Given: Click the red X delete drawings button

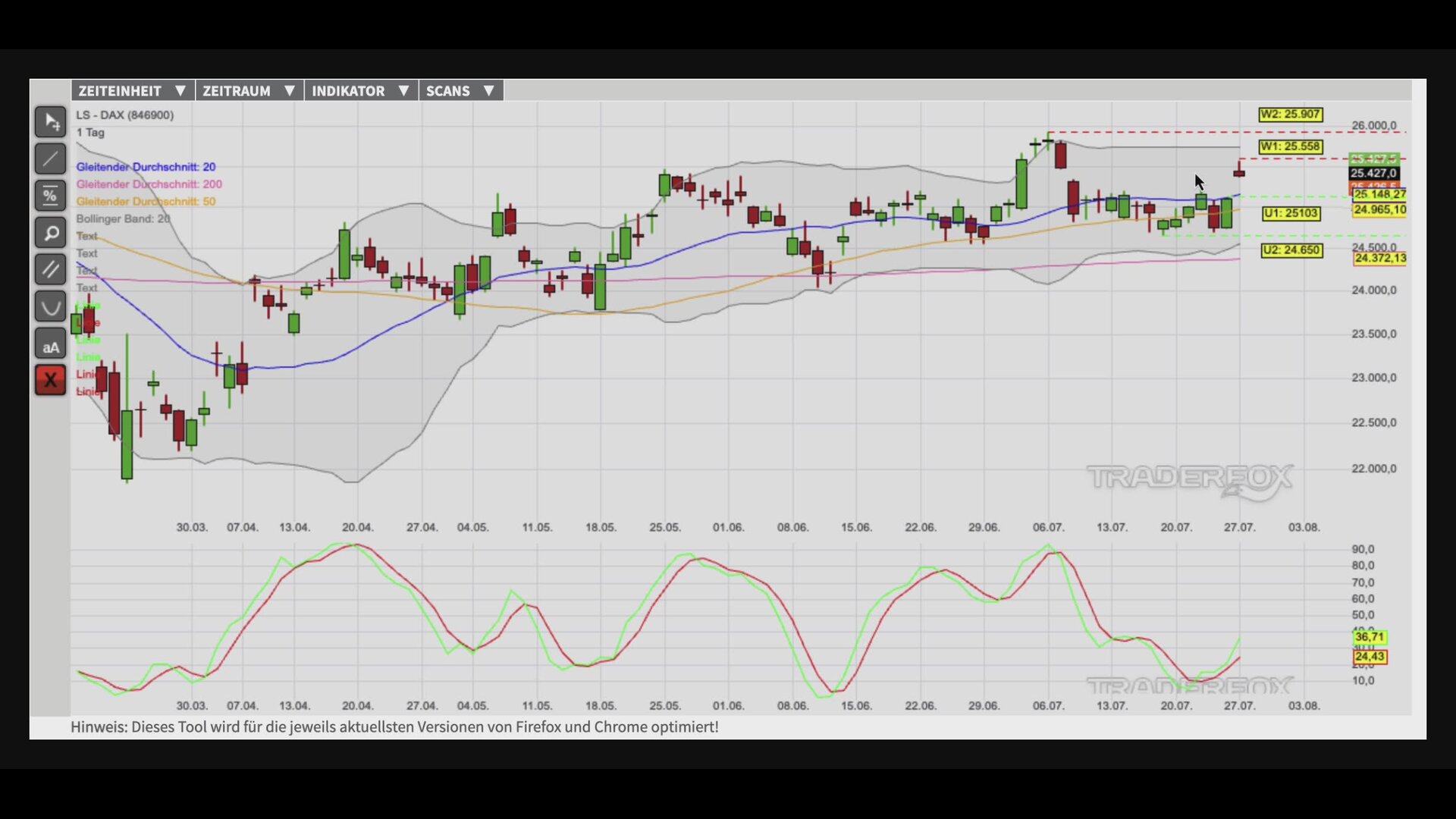Looking at the screenshot, I should click(50, 380).
